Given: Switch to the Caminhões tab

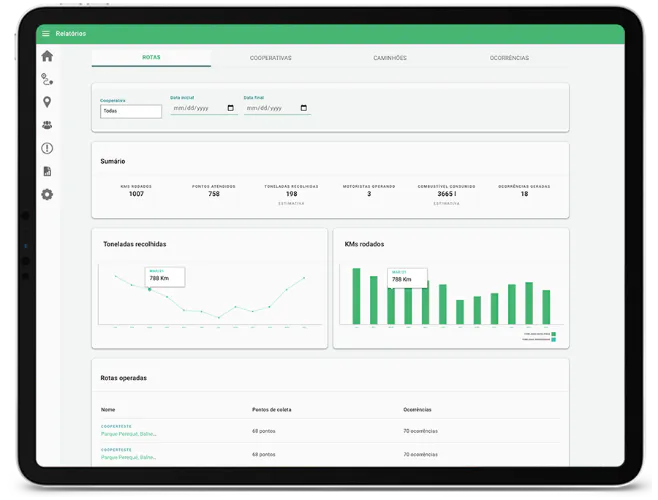Looking at the screenshot, I should click(x=390, y=58).
